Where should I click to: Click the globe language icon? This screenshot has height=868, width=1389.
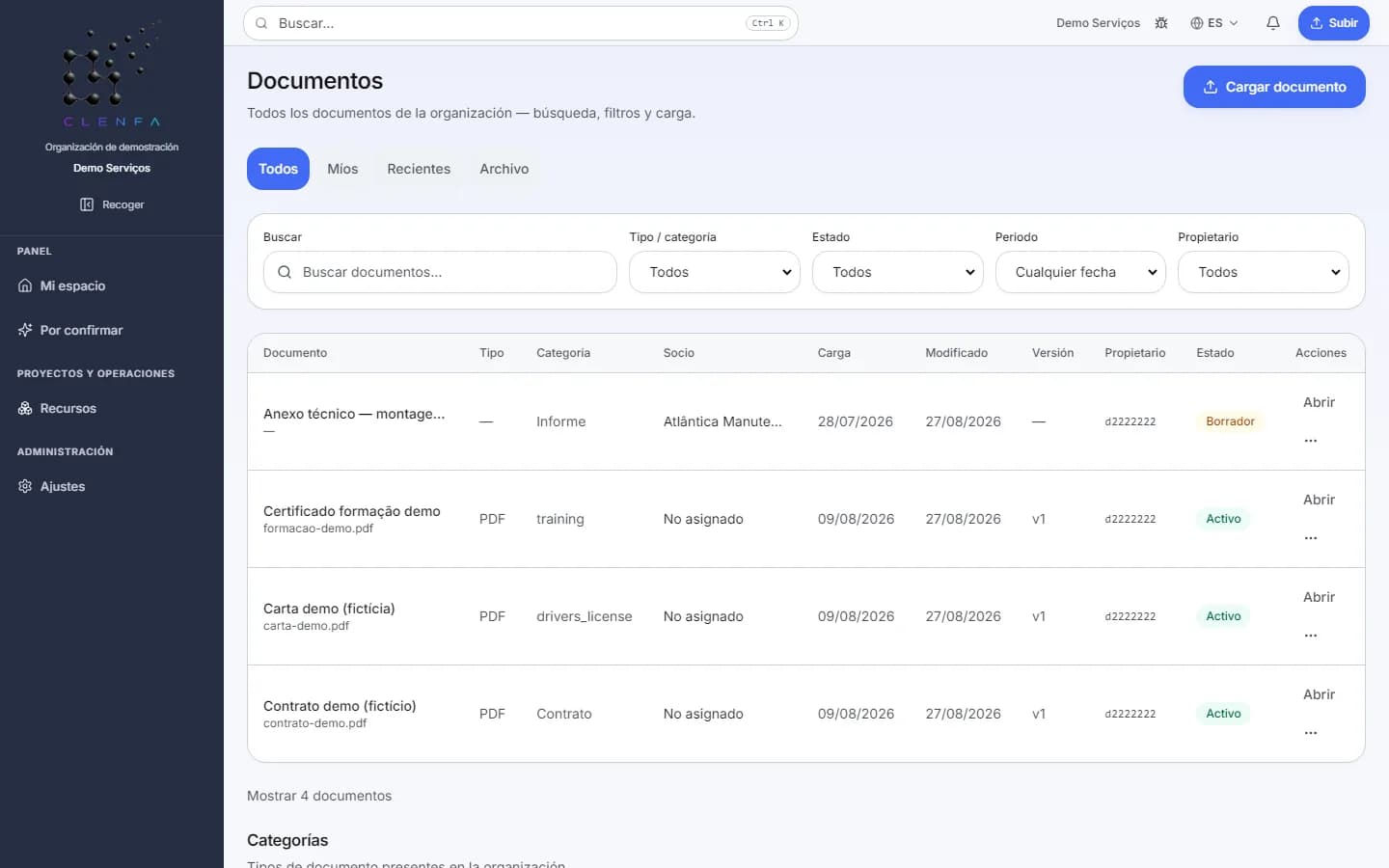tap(1197, 23)
